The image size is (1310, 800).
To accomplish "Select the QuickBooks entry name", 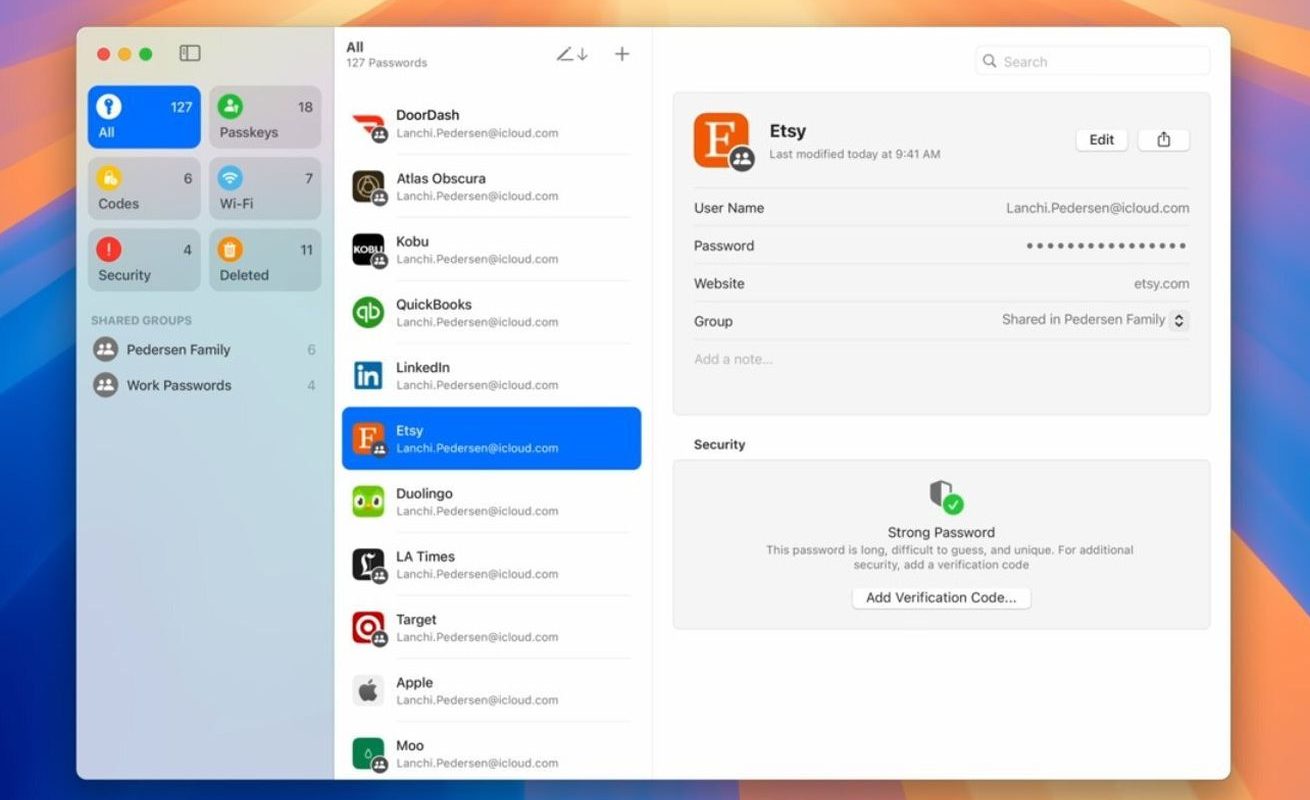I will coord(433,304).
